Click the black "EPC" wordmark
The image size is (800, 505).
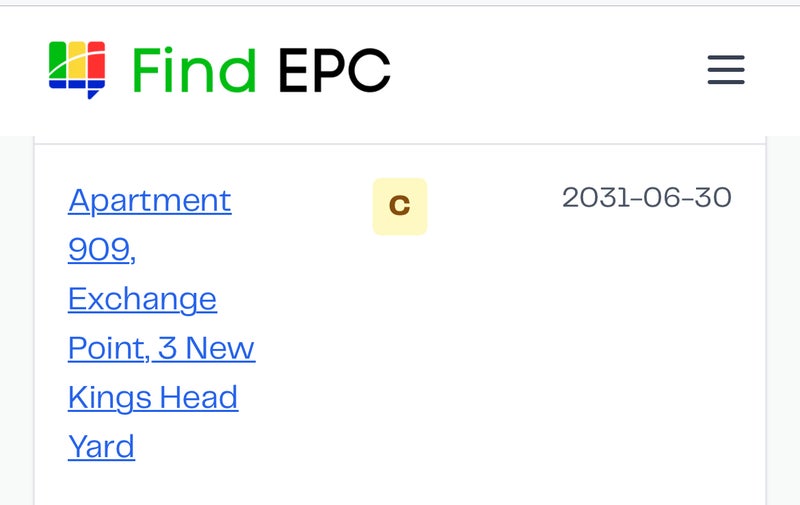[334, 70]
